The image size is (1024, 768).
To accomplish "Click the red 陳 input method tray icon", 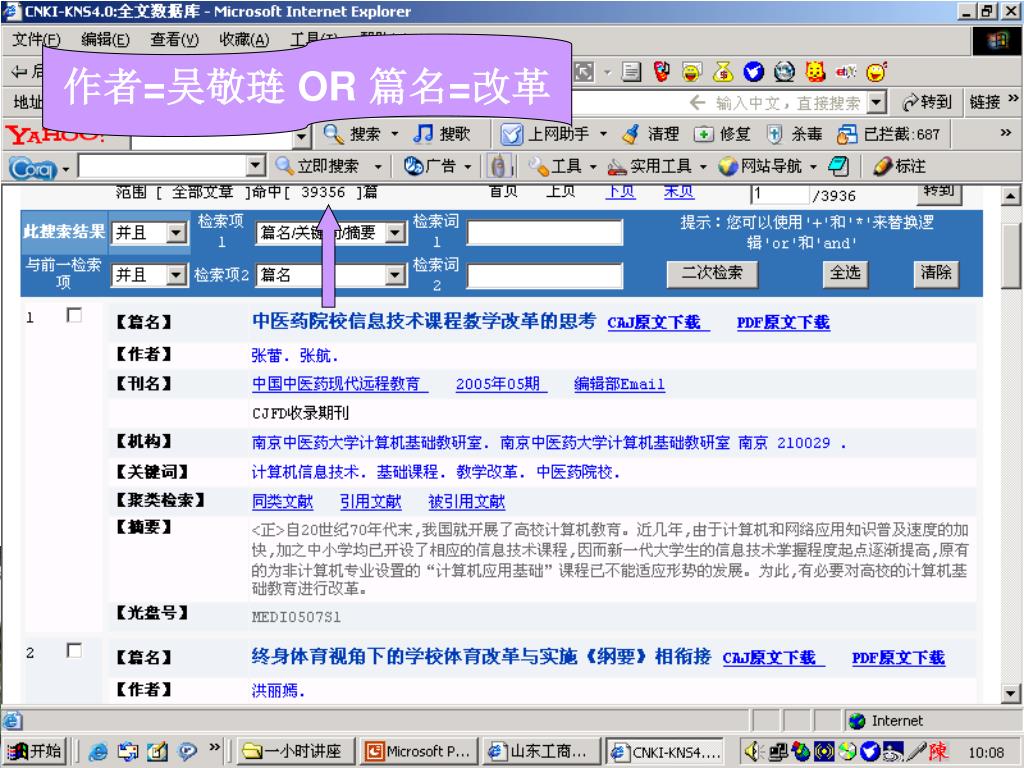I will point(938,751).
